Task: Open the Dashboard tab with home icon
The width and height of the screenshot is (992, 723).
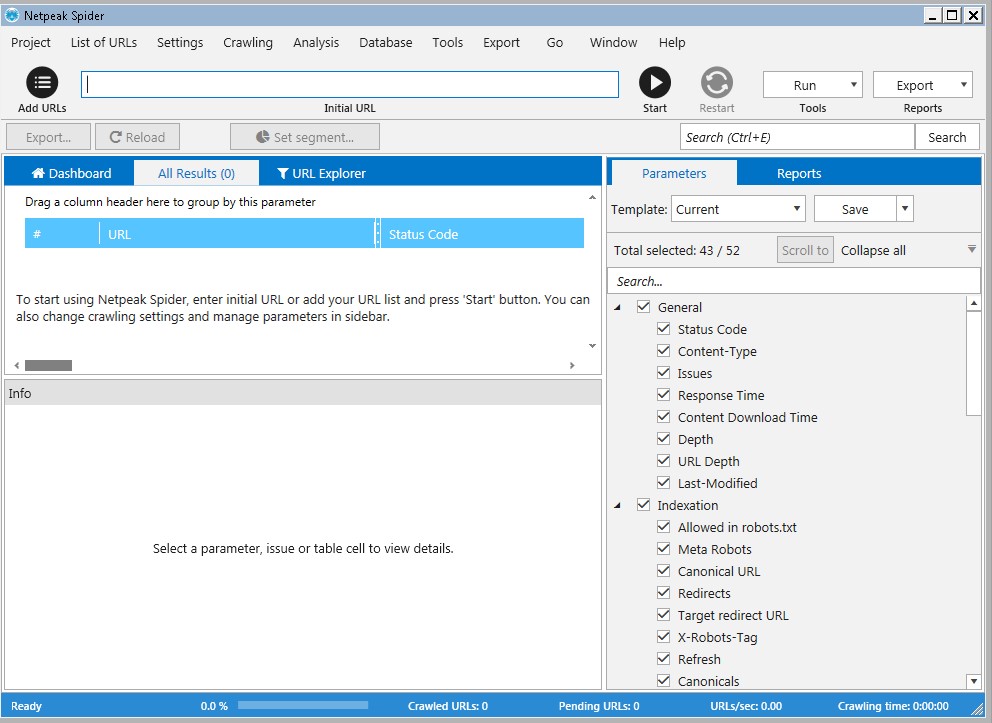Action: [71, 173]
